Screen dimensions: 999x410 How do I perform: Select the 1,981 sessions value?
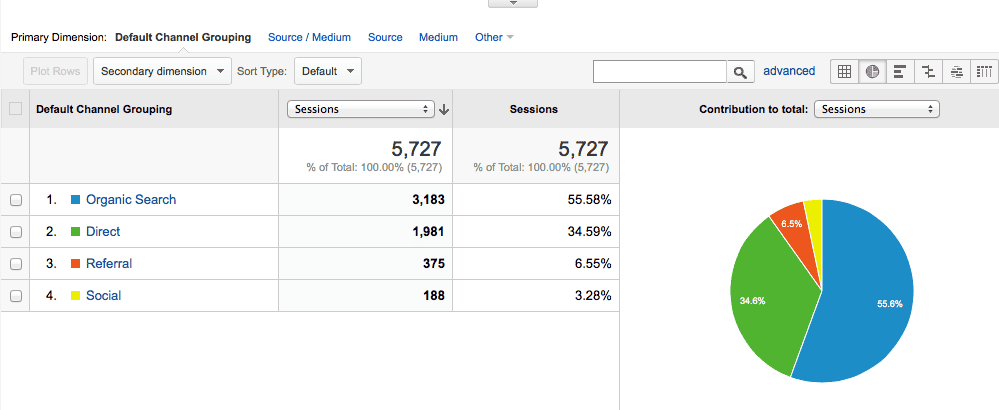[x=428, y=232]
